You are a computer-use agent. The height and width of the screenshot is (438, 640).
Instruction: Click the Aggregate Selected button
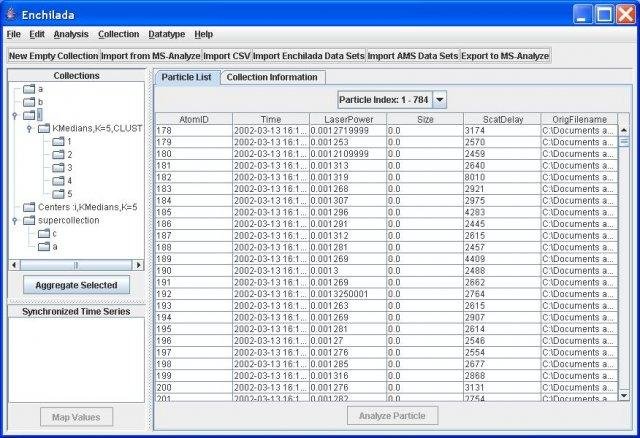coord(76,285)
